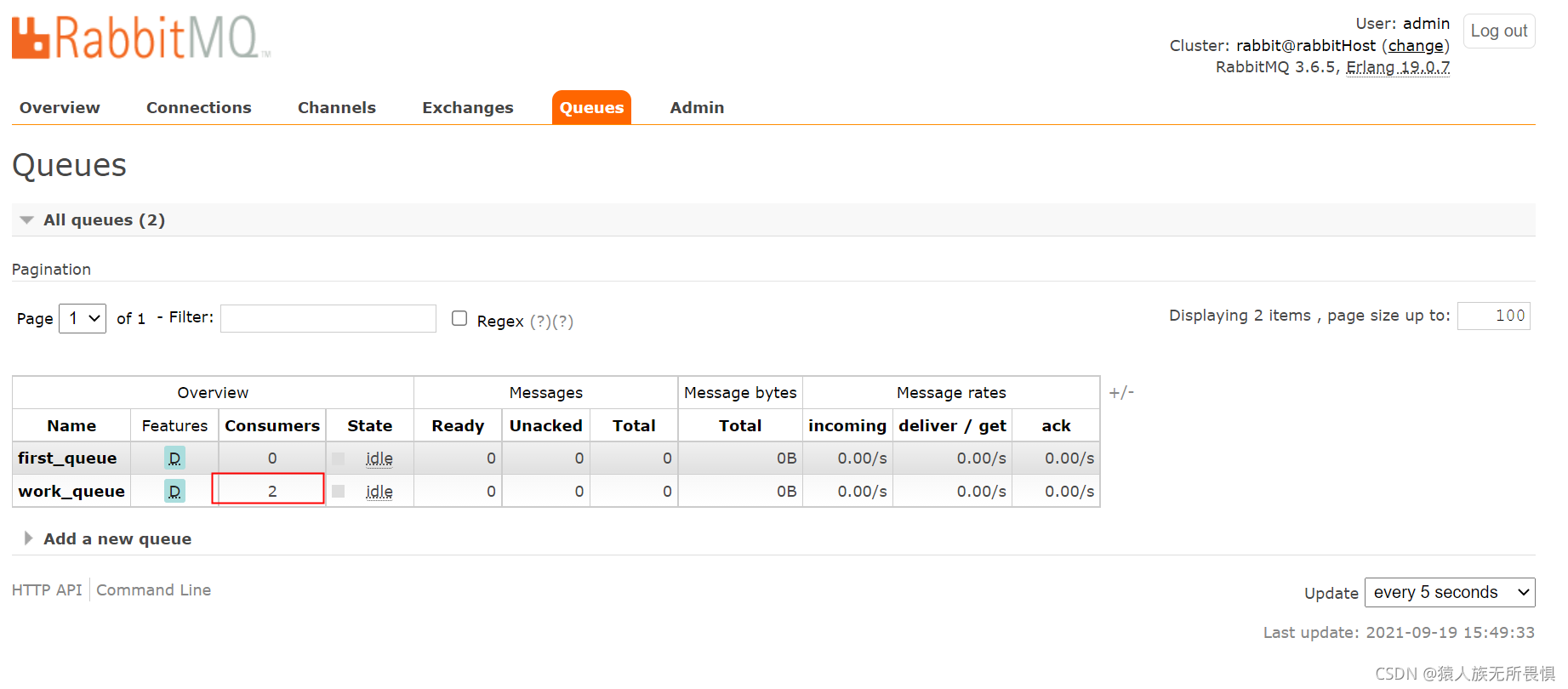The width and height of the screenshot is (1568, 689).
Task: Click the consumers count 2 for work_queue
Action: (x=272, y=491)
